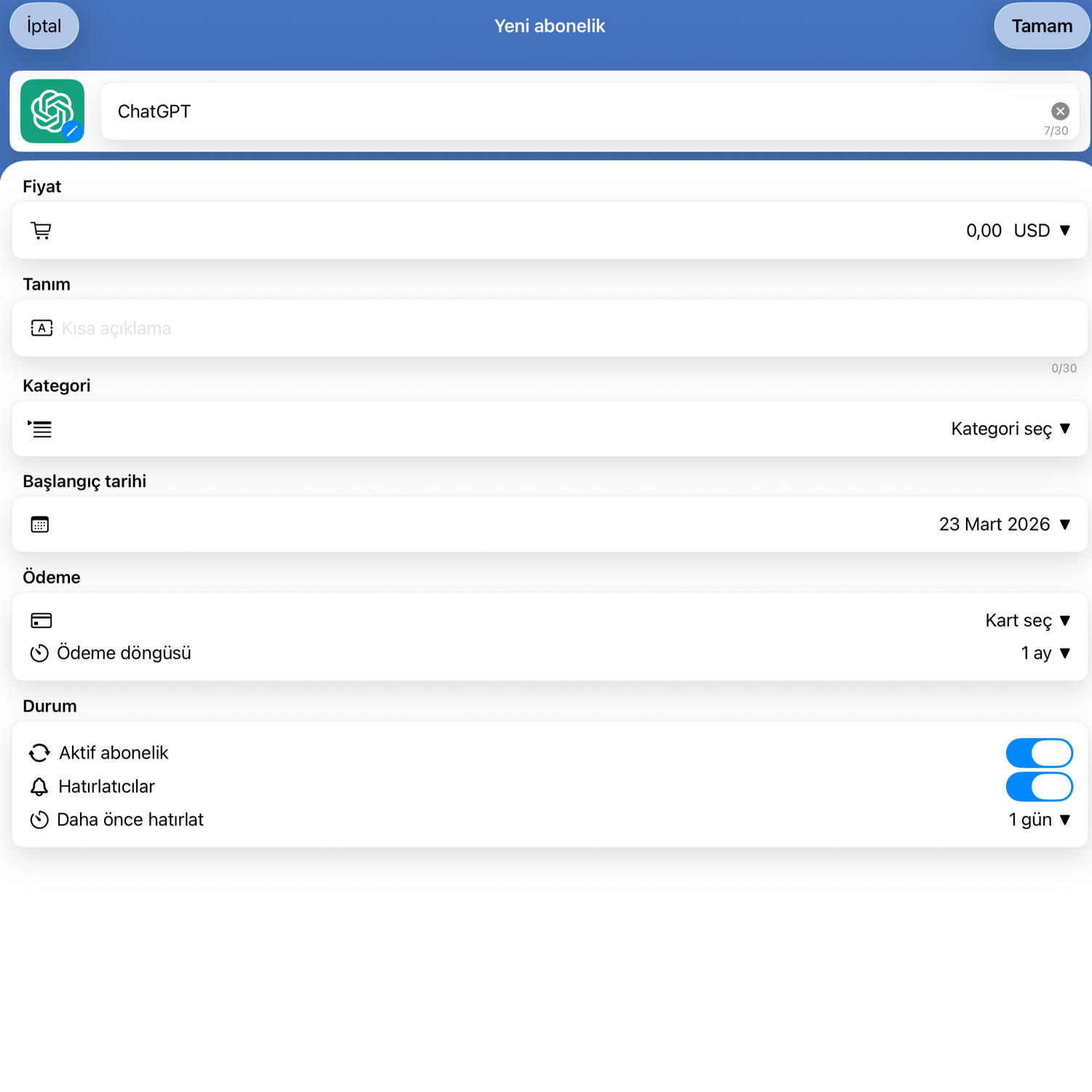The image size is (1092, 1092).
Task: Disable the Hatırlatıcılar switch
Action: tap(1039, 786)
